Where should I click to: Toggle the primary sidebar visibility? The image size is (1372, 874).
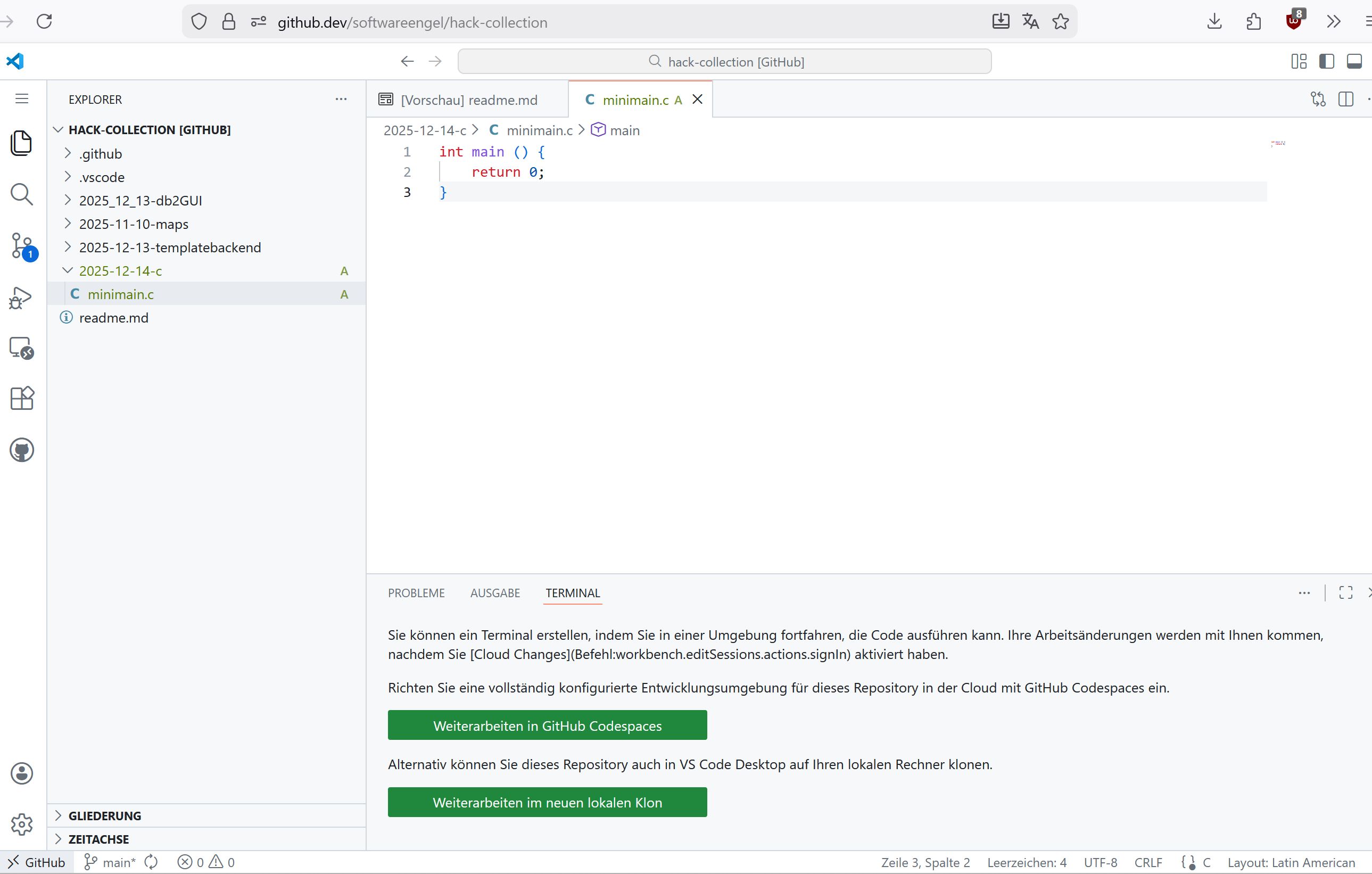click(x=1326, y=62)
